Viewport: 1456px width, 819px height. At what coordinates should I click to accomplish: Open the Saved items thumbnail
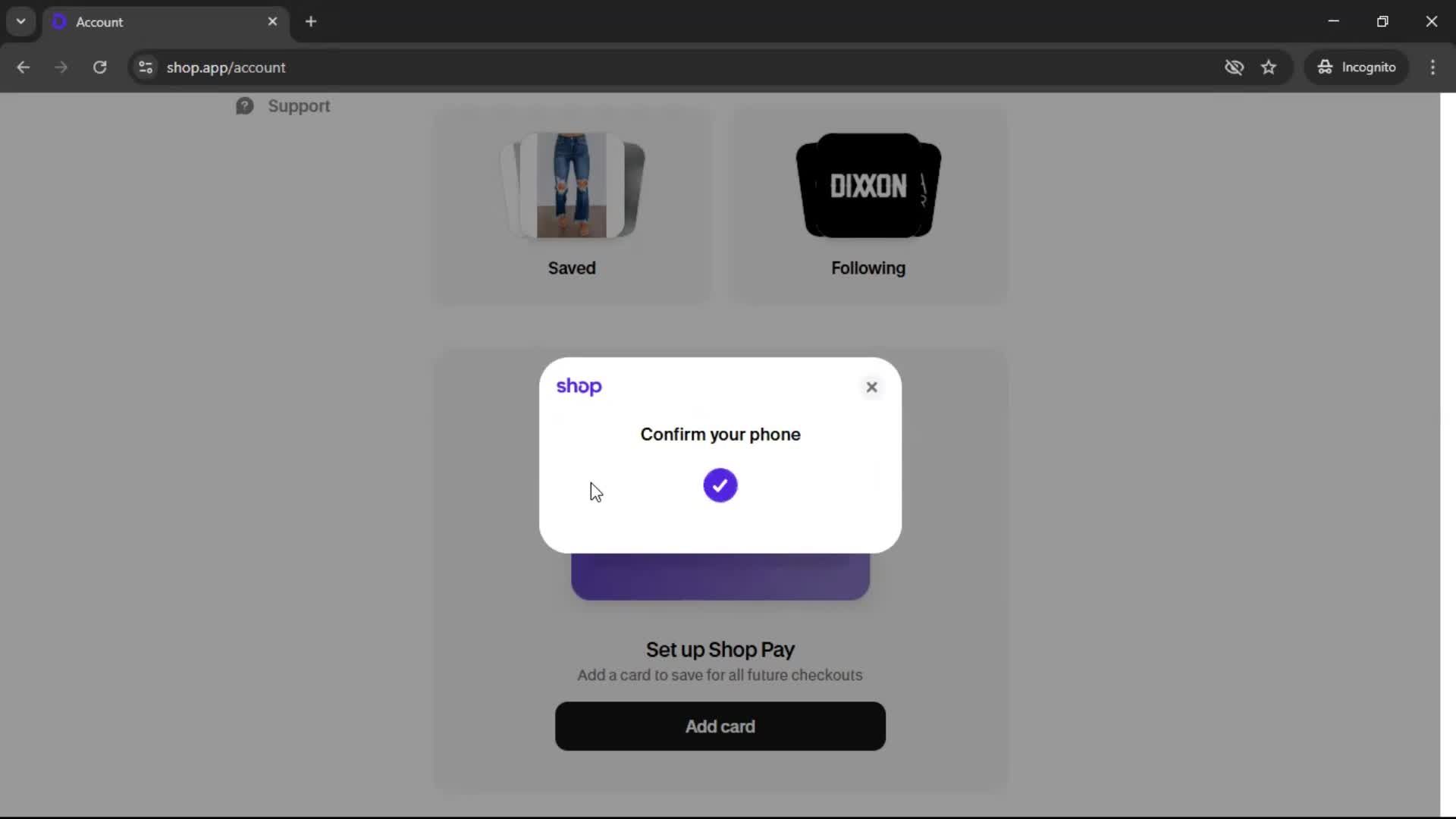pyautogui.click(x=572, y=186)
